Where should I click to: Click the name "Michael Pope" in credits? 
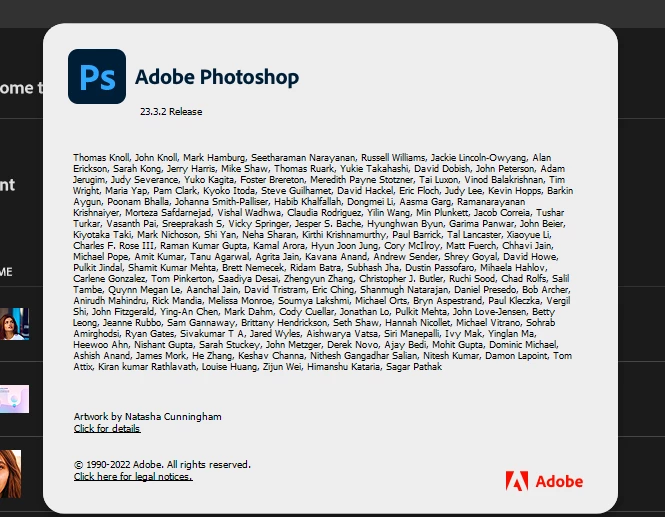(101, 257)
